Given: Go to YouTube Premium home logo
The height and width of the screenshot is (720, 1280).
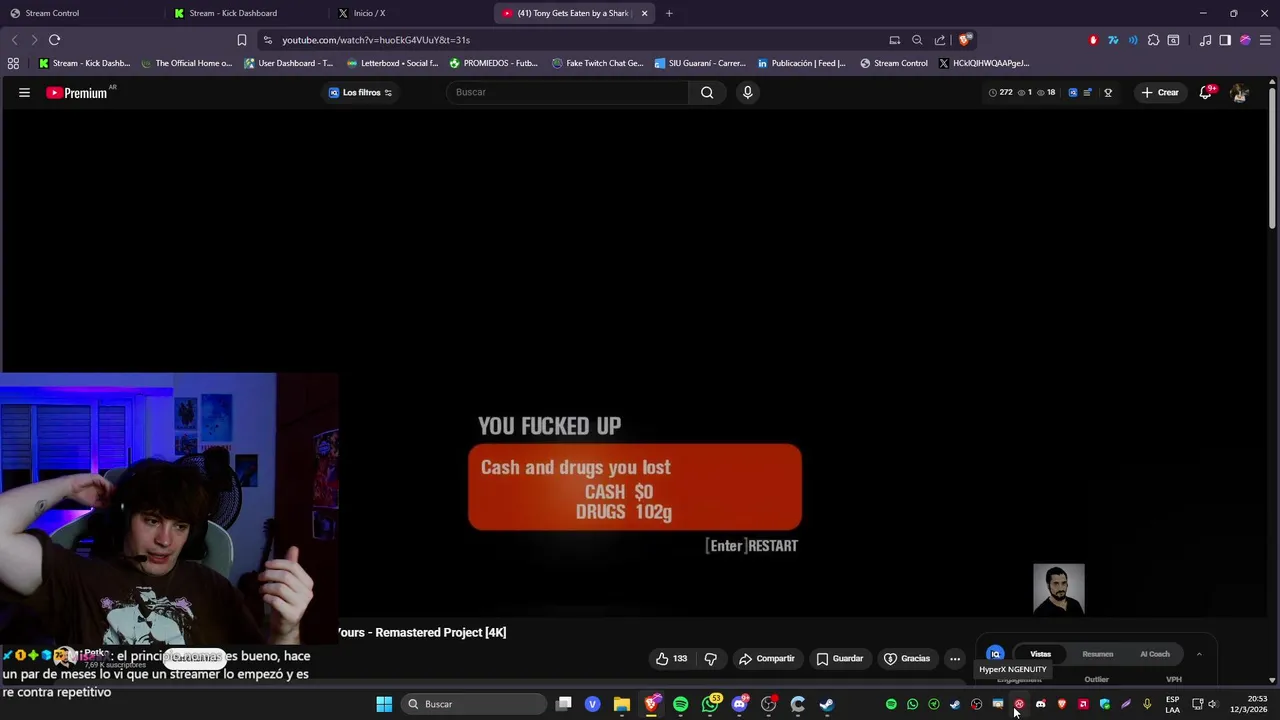Looking at the screenshot, I should click(78, 92).
